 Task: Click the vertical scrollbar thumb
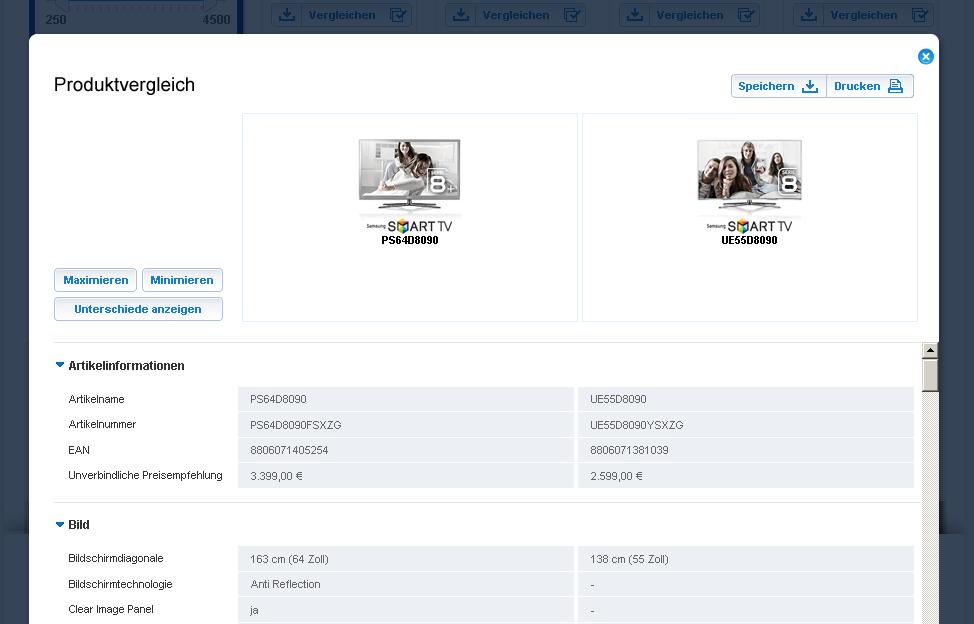pos(930,375)
